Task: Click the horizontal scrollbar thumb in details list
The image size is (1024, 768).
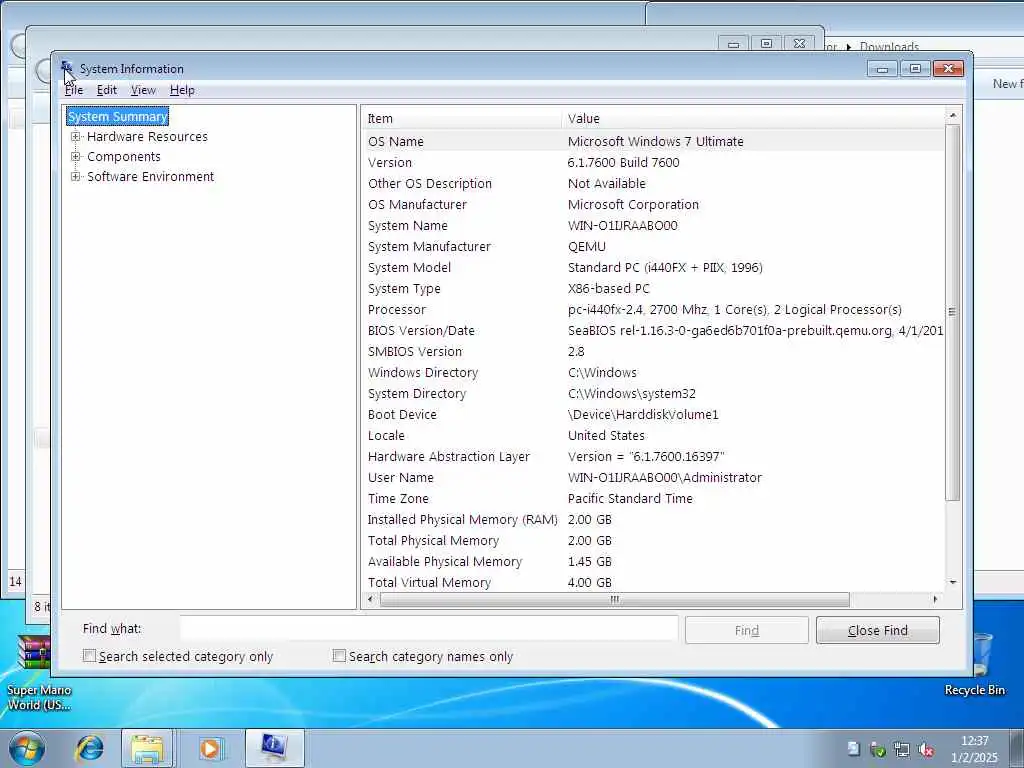Action: (615, 599)
